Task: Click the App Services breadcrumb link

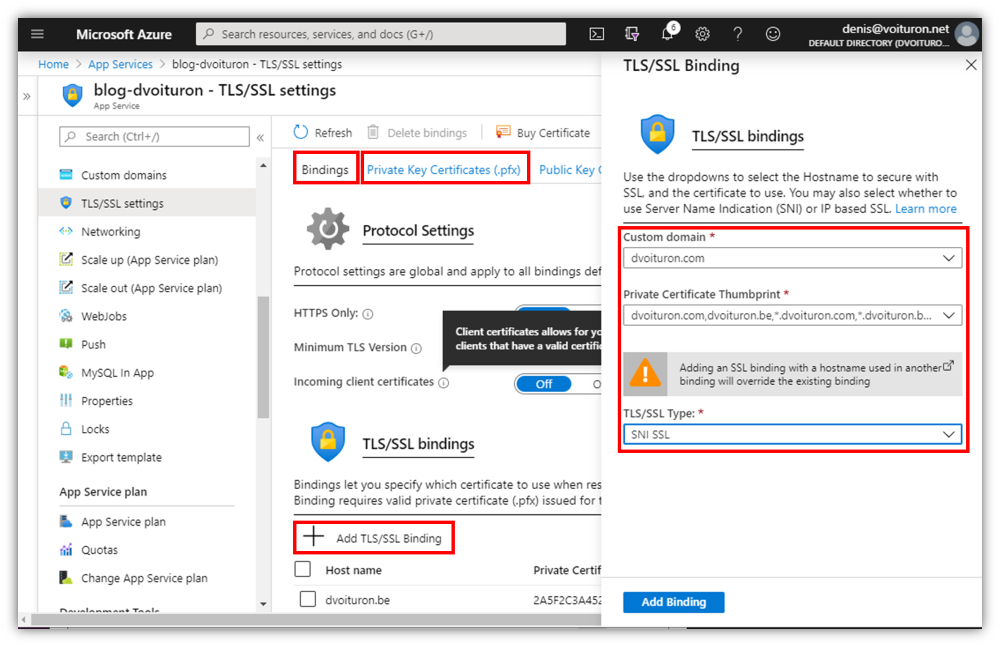Action: click(x=121, y=64)
